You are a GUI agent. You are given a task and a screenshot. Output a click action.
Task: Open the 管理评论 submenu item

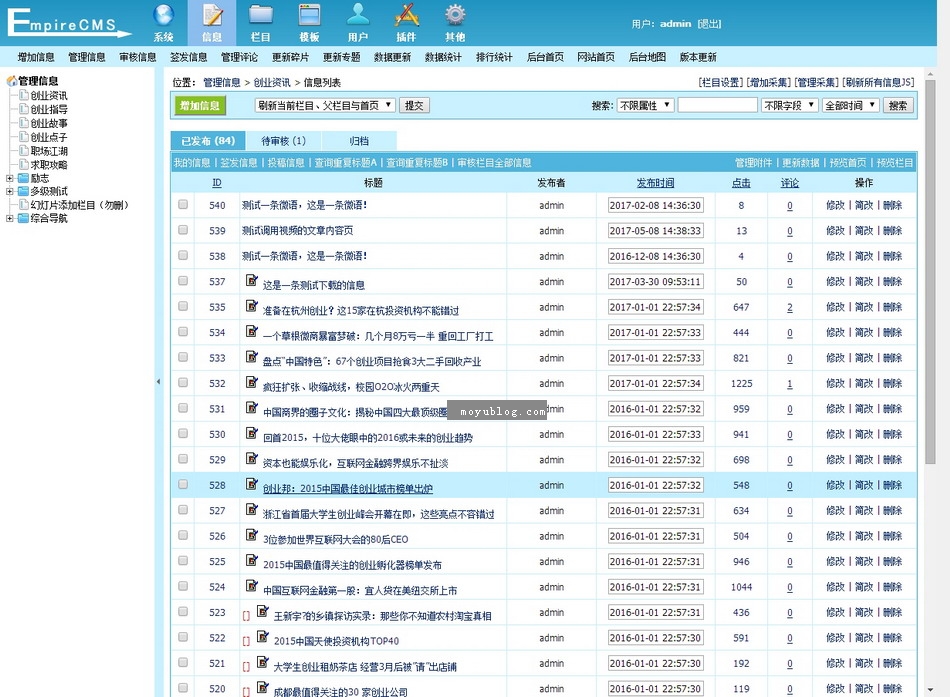(239, 57)
